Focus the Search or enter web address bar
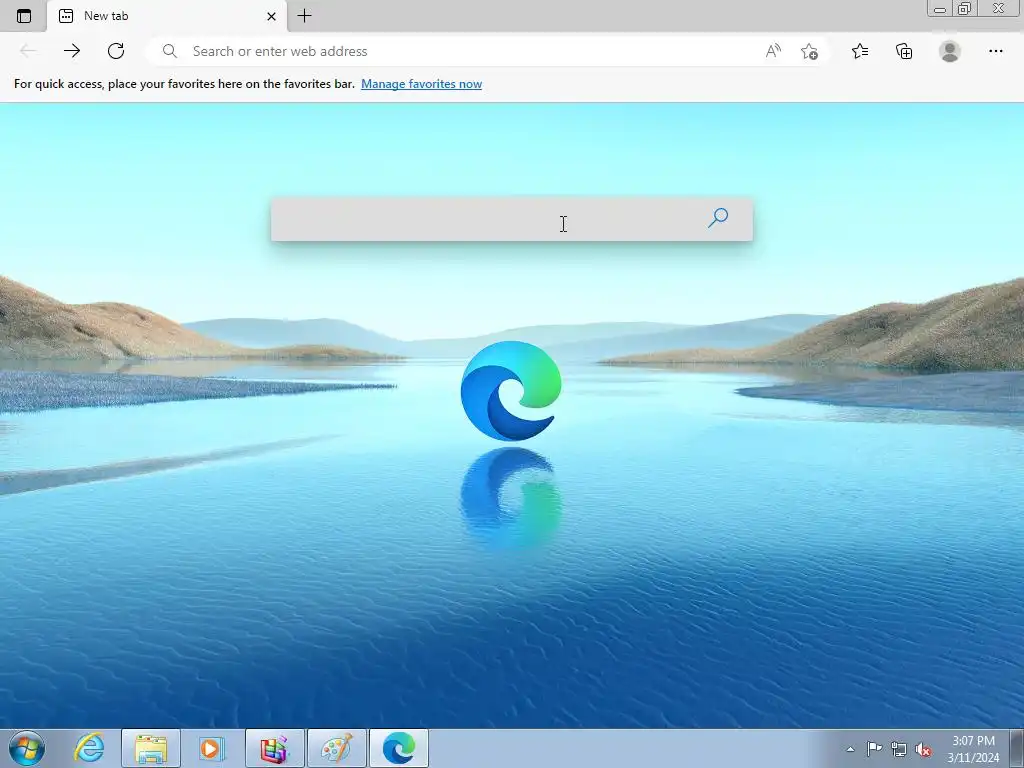This screenshot has width=1024, height=768. (487, 51)
